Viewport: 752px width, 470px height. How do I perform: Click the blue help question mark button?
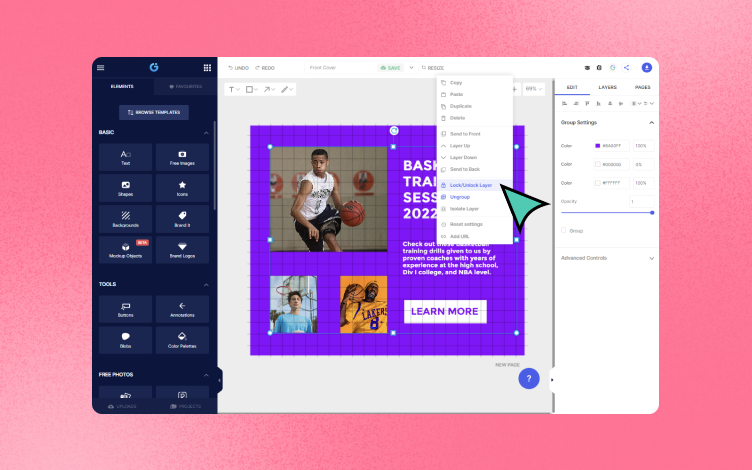[x=529, y=378]
